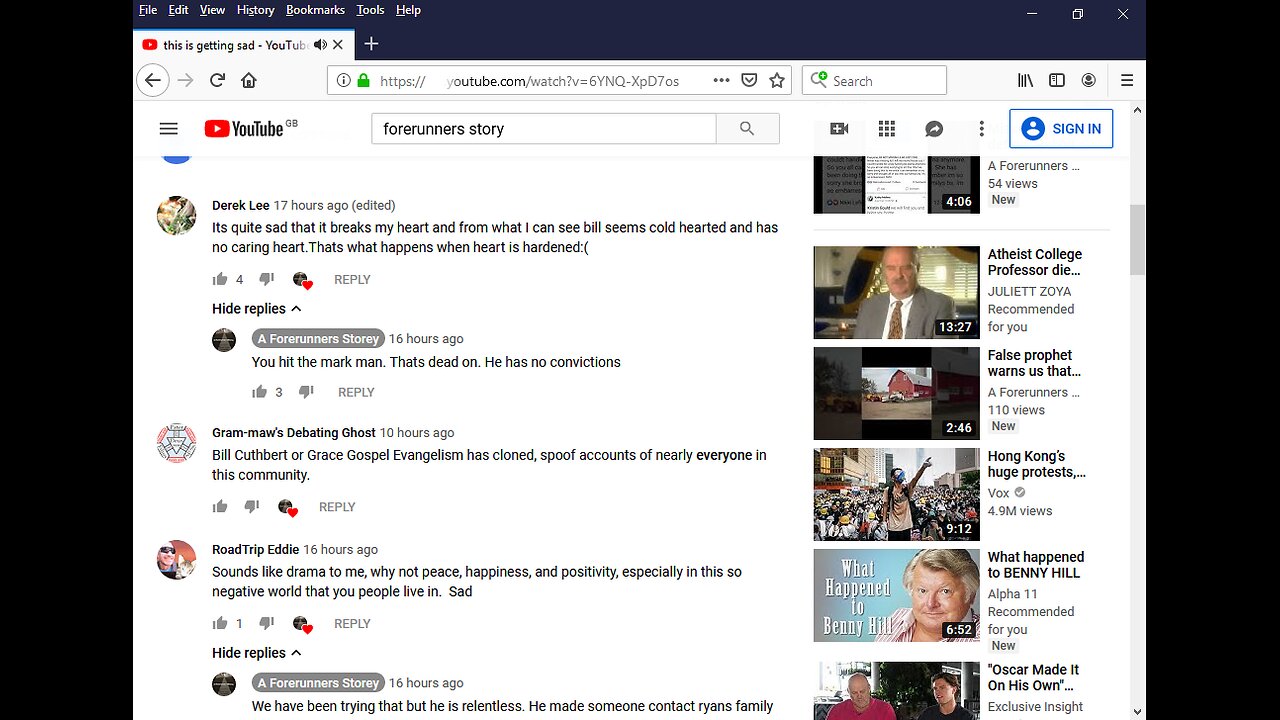This screenshot has height=720, width=1280.
Task: Focus the YouTube search box
Action: coord(544,129)
